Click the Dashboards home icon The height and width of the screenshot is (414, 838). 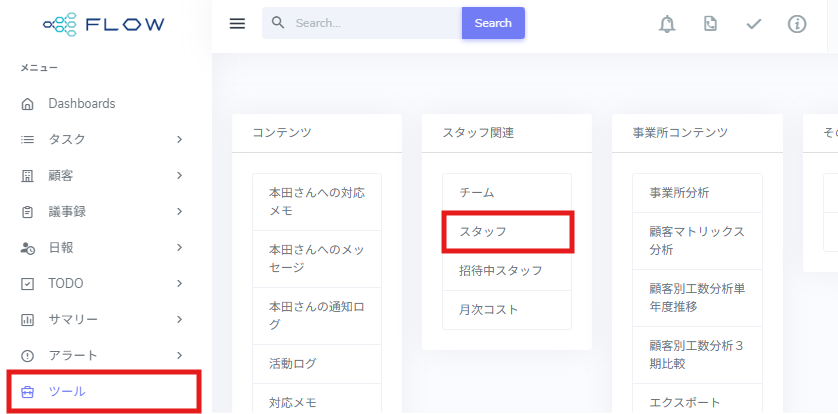click(x=28, y=104)
